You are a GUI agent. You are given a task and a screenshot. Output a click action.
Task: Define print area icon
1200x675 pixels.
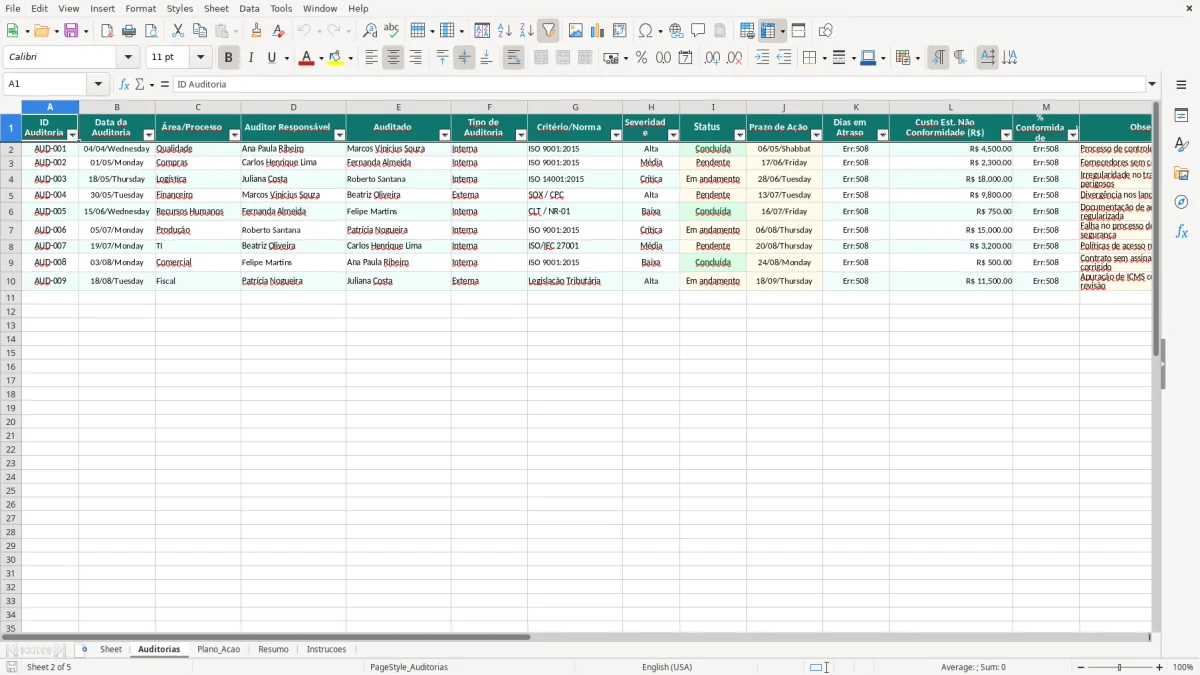747,31
